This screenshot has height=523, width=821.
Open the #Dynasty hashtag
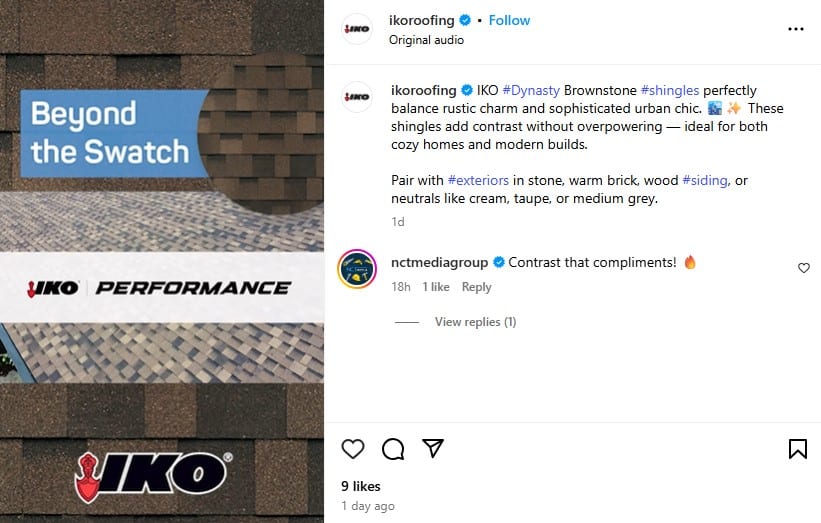[531, 90]
